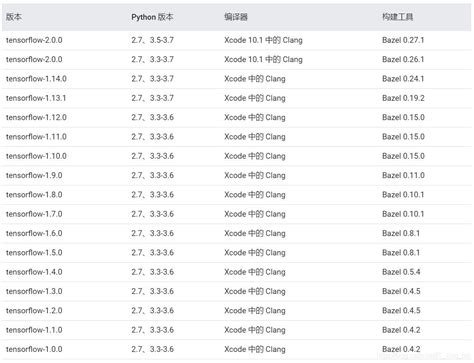The height and width of the screenshot is (363, 474).
Task: Select the tensorflow-1.4.0 version cell
Action: (x=34, y=272)
